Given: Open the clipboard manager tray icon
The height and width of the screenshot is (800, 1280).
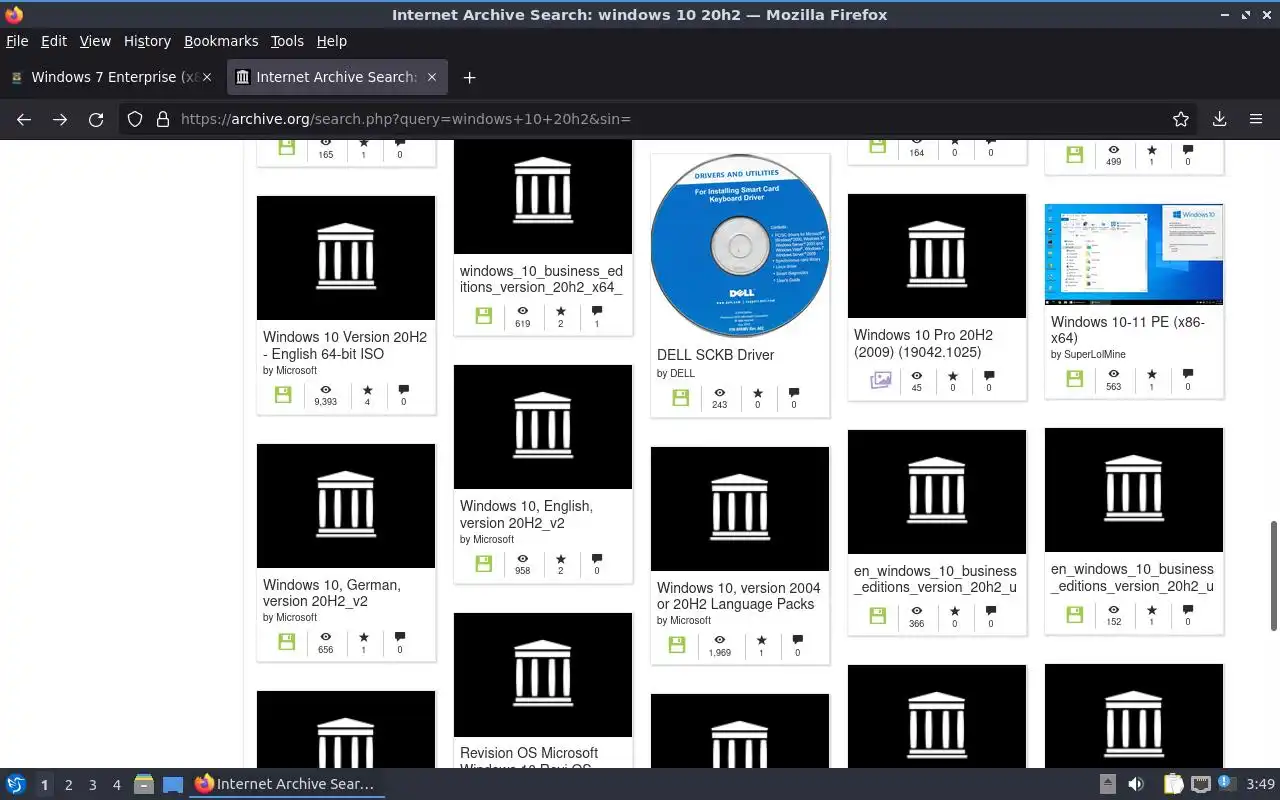Looking at the screenshot, I should point(1173,784).
